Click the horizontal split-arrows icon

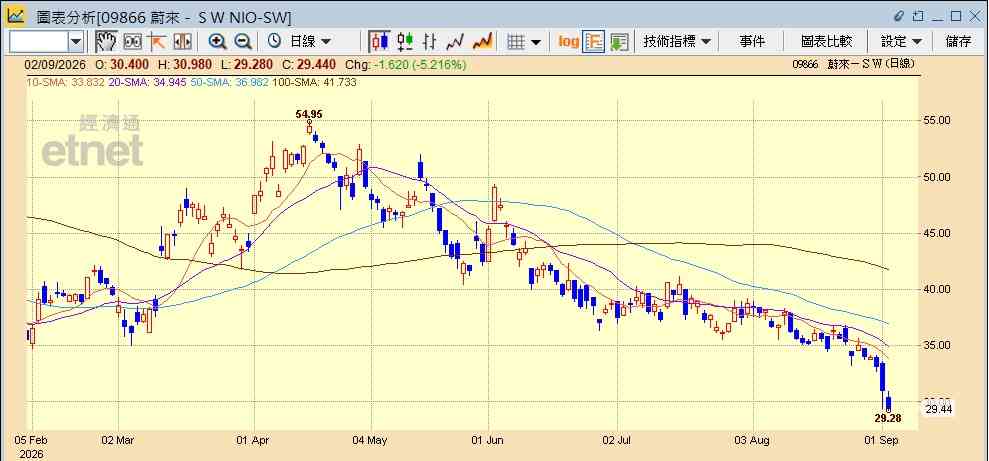click(x=182, y=42)
